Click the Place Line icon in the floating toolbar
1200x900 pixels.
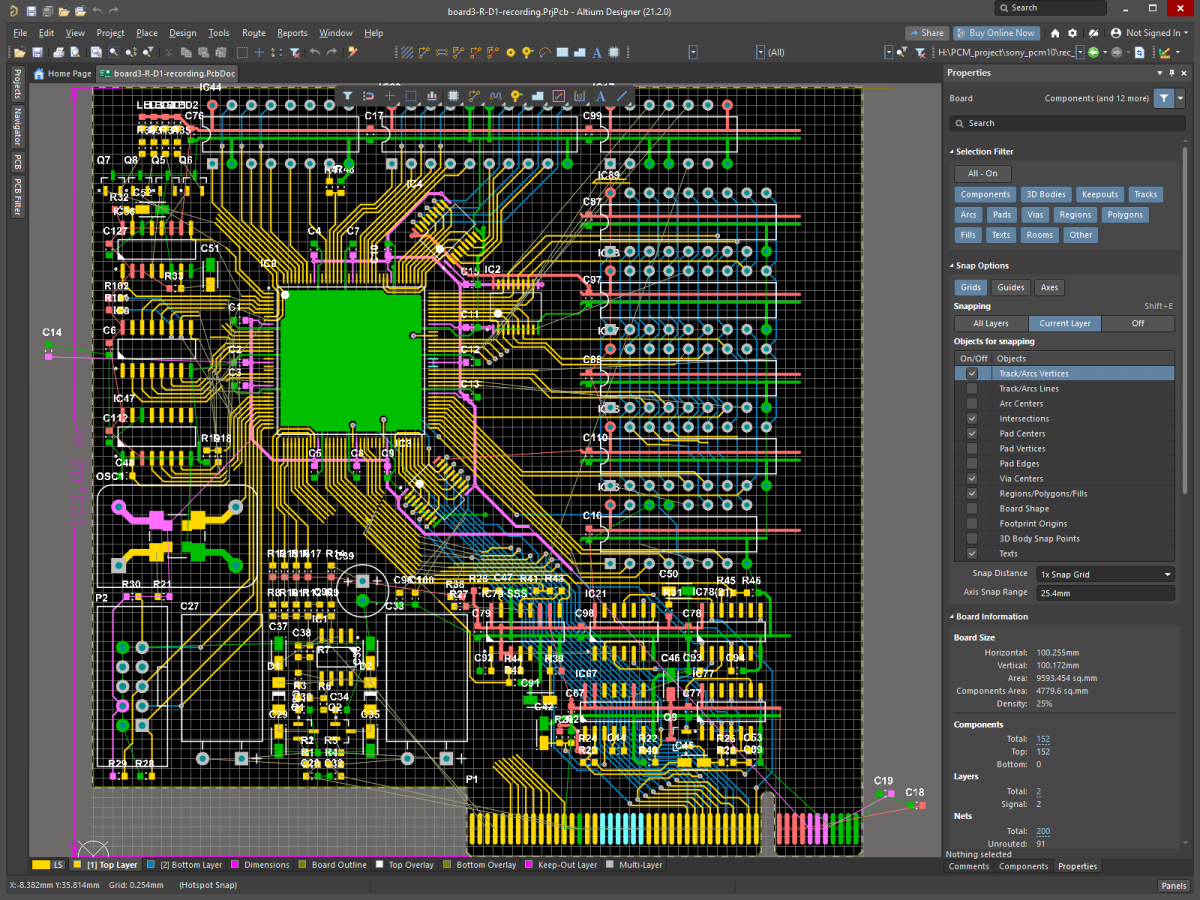[622, 96]
